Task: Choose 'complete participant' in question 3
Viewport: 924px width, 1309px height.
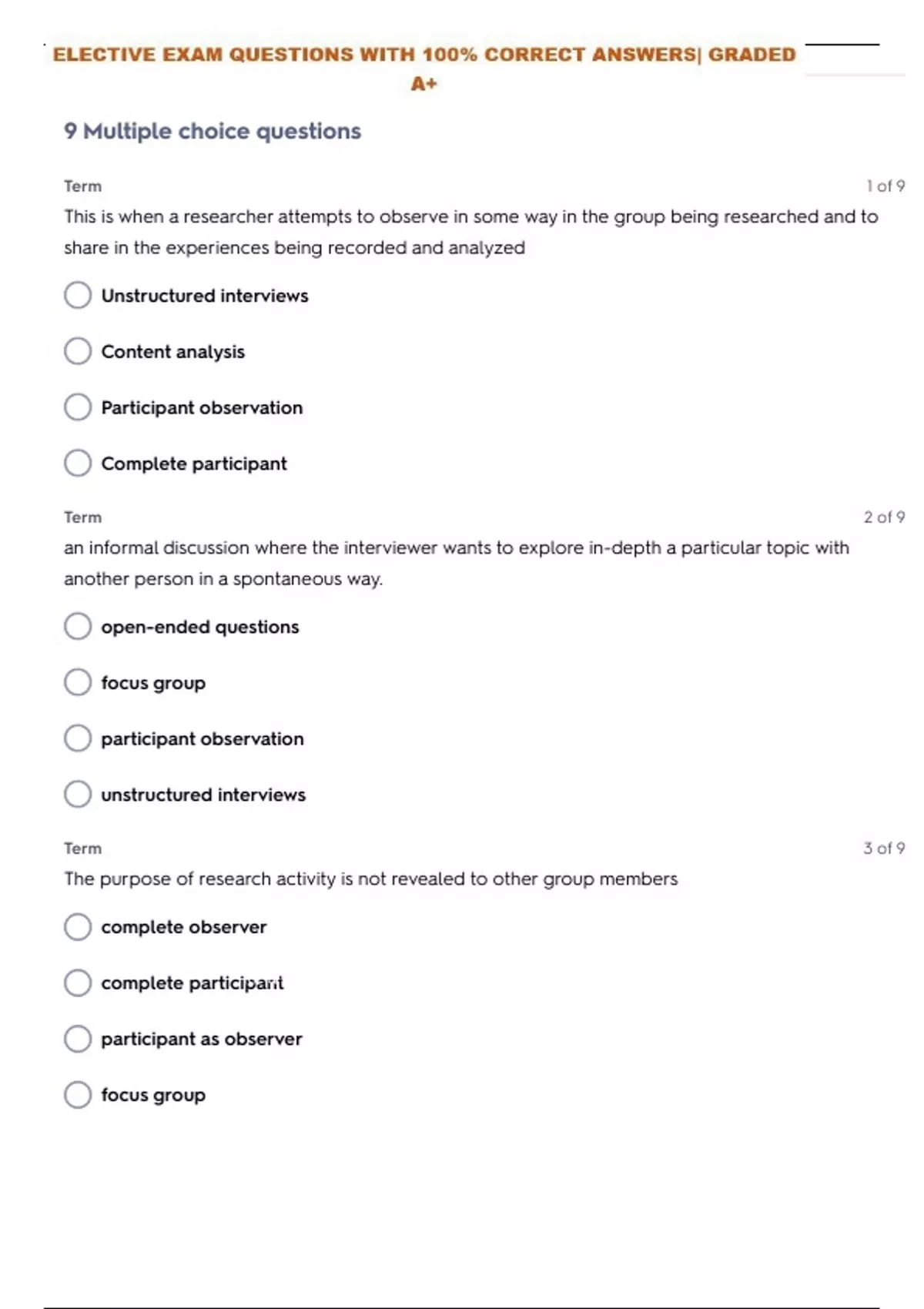Action: click(78, 983)
